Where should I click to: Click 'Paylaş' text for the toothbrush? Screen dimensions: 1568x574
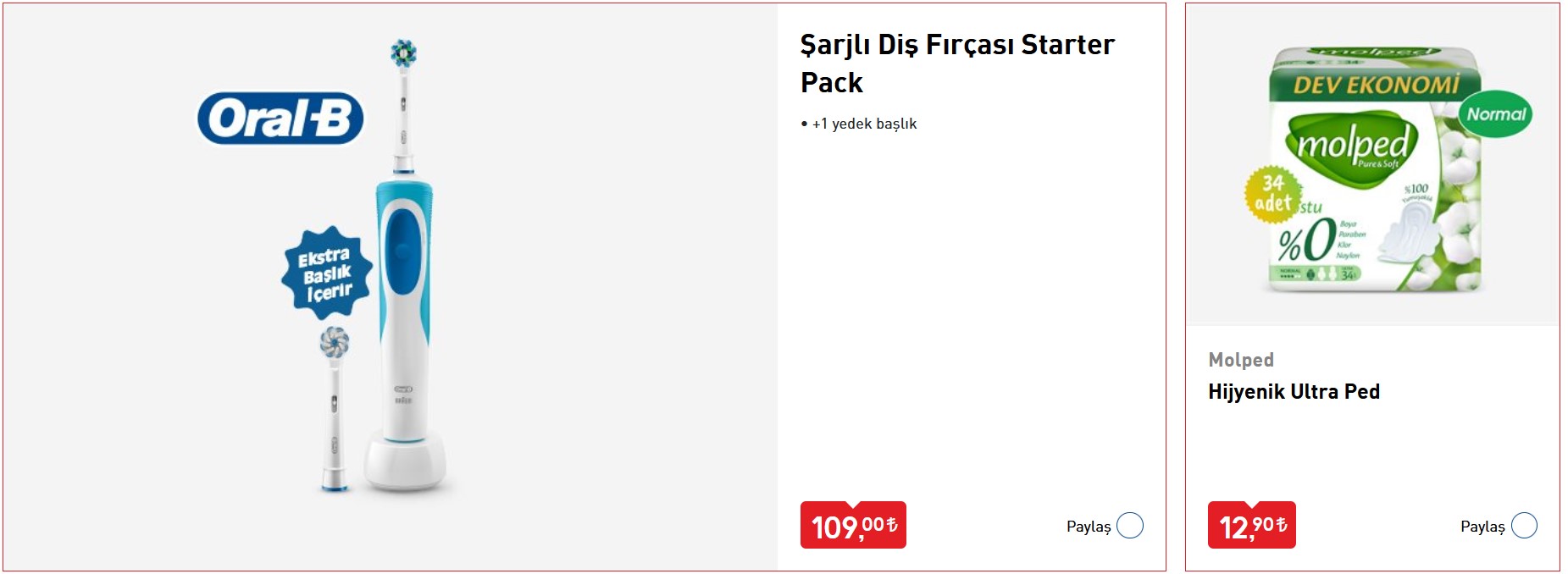1089,527
